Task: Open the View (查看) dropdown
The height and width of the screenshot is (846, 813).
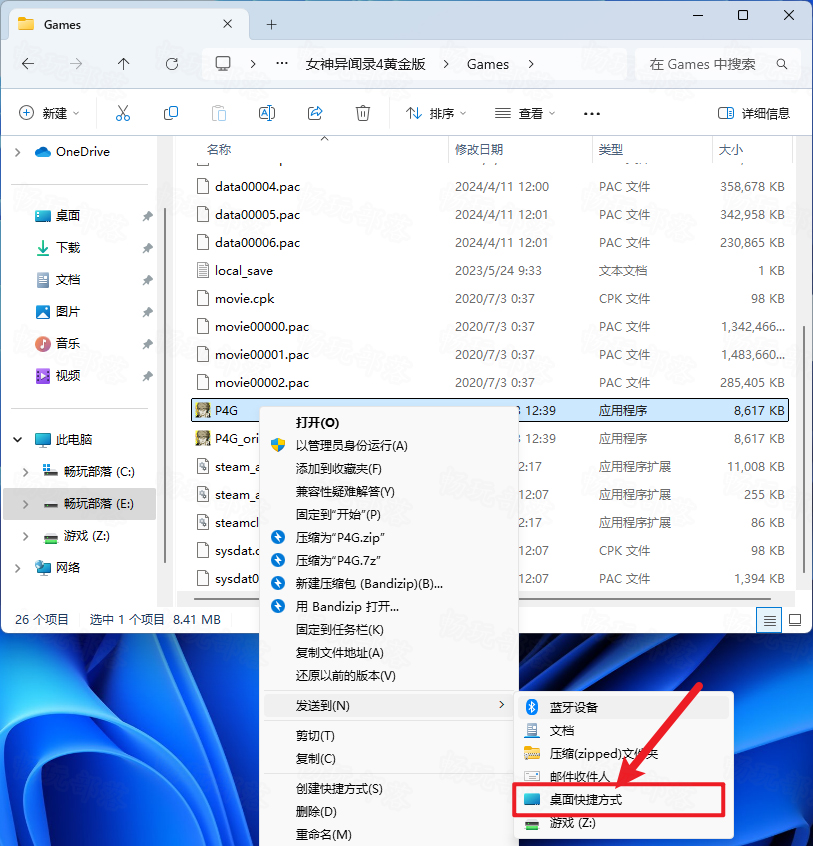Action: (525, 113)
